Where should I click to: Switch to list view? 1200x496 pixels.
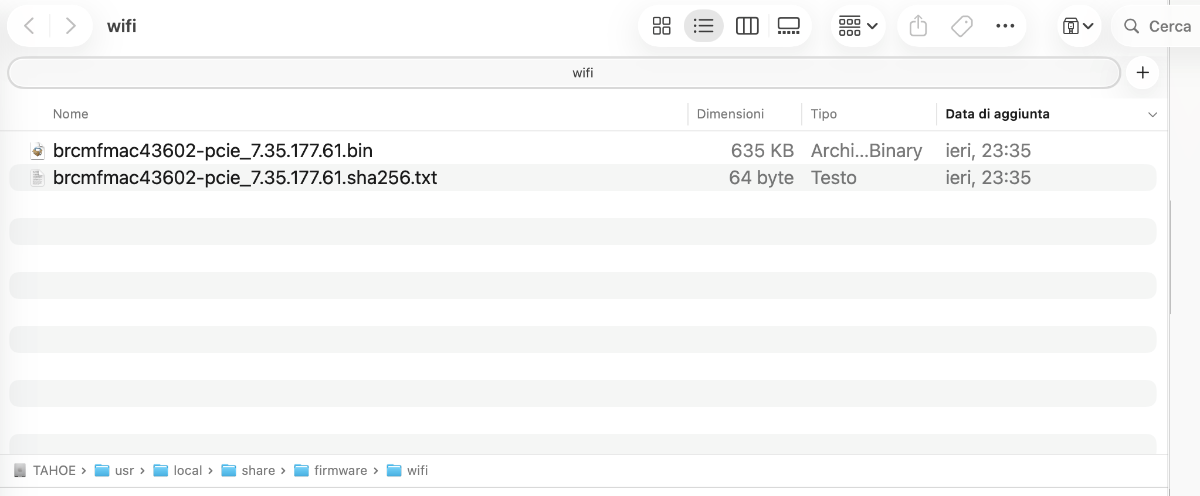[704, 27]
